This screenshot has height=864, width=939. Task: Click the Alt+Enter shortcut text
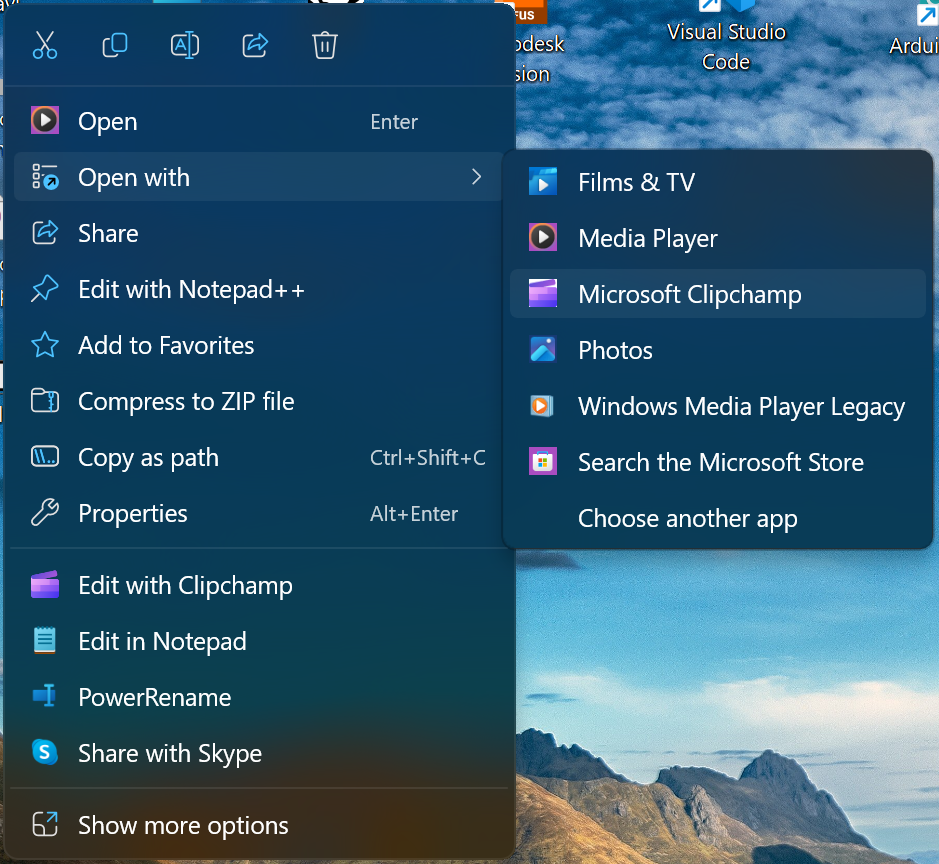click(x=414, y=514)
